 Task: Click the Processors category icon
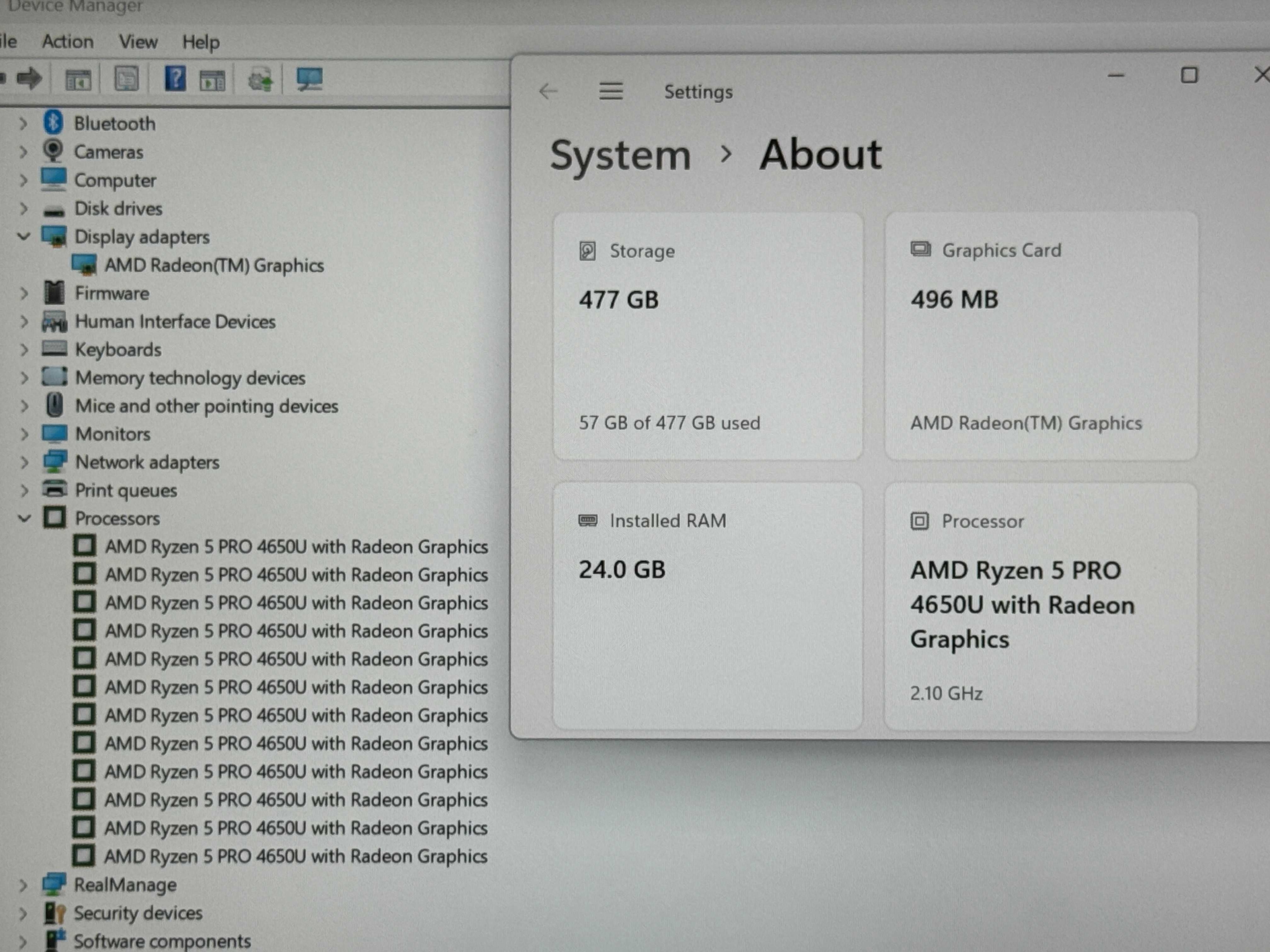54,518
